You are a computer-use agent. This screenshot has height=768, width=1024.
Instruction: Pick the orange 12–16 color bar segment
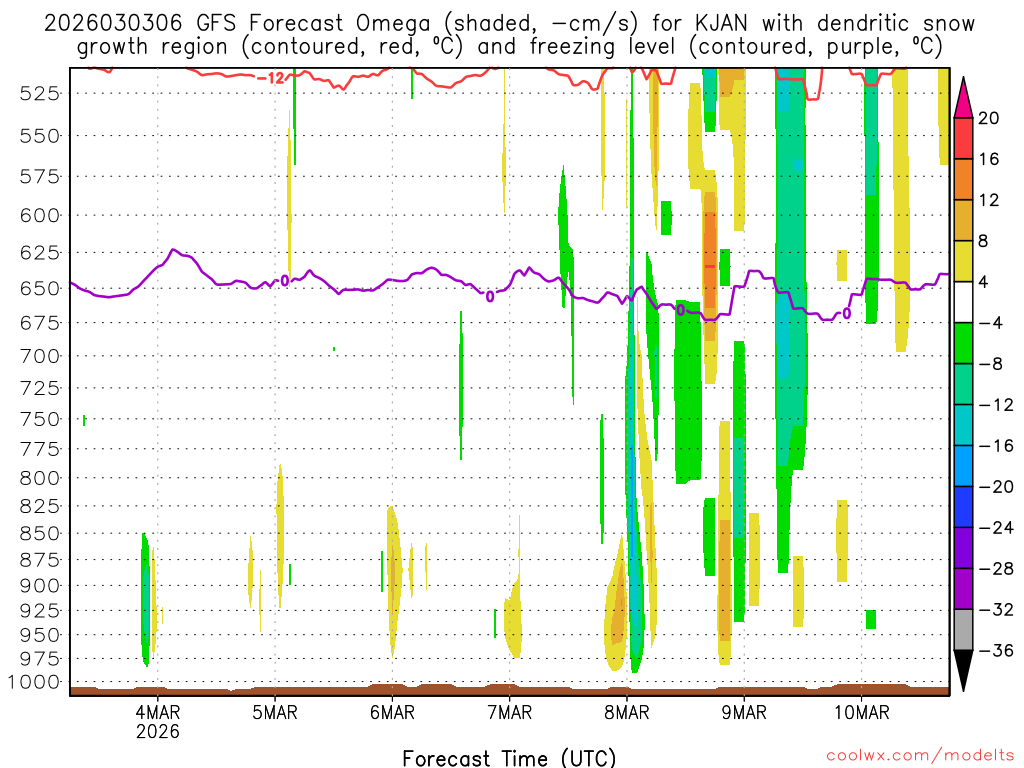963,180
